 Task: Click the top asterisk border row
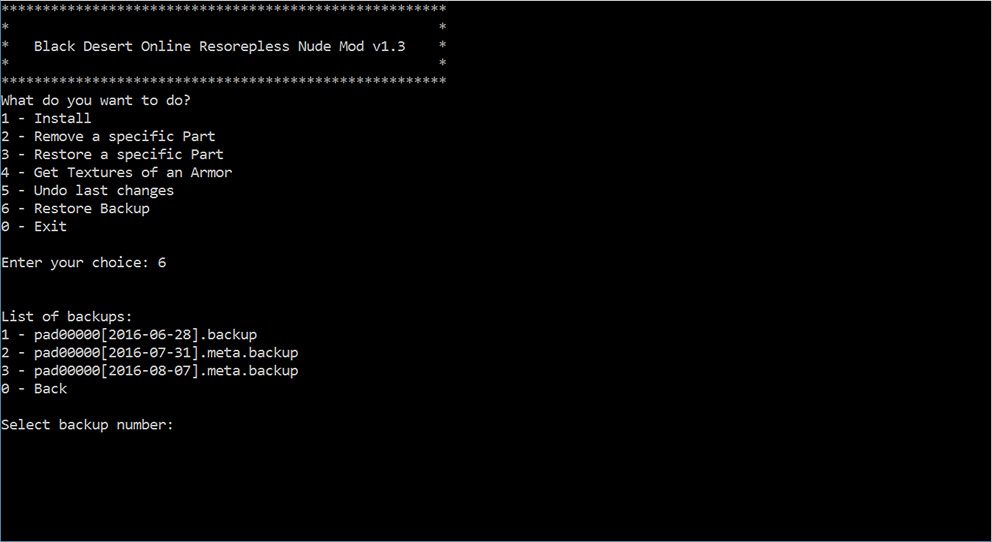click(224, 8)
